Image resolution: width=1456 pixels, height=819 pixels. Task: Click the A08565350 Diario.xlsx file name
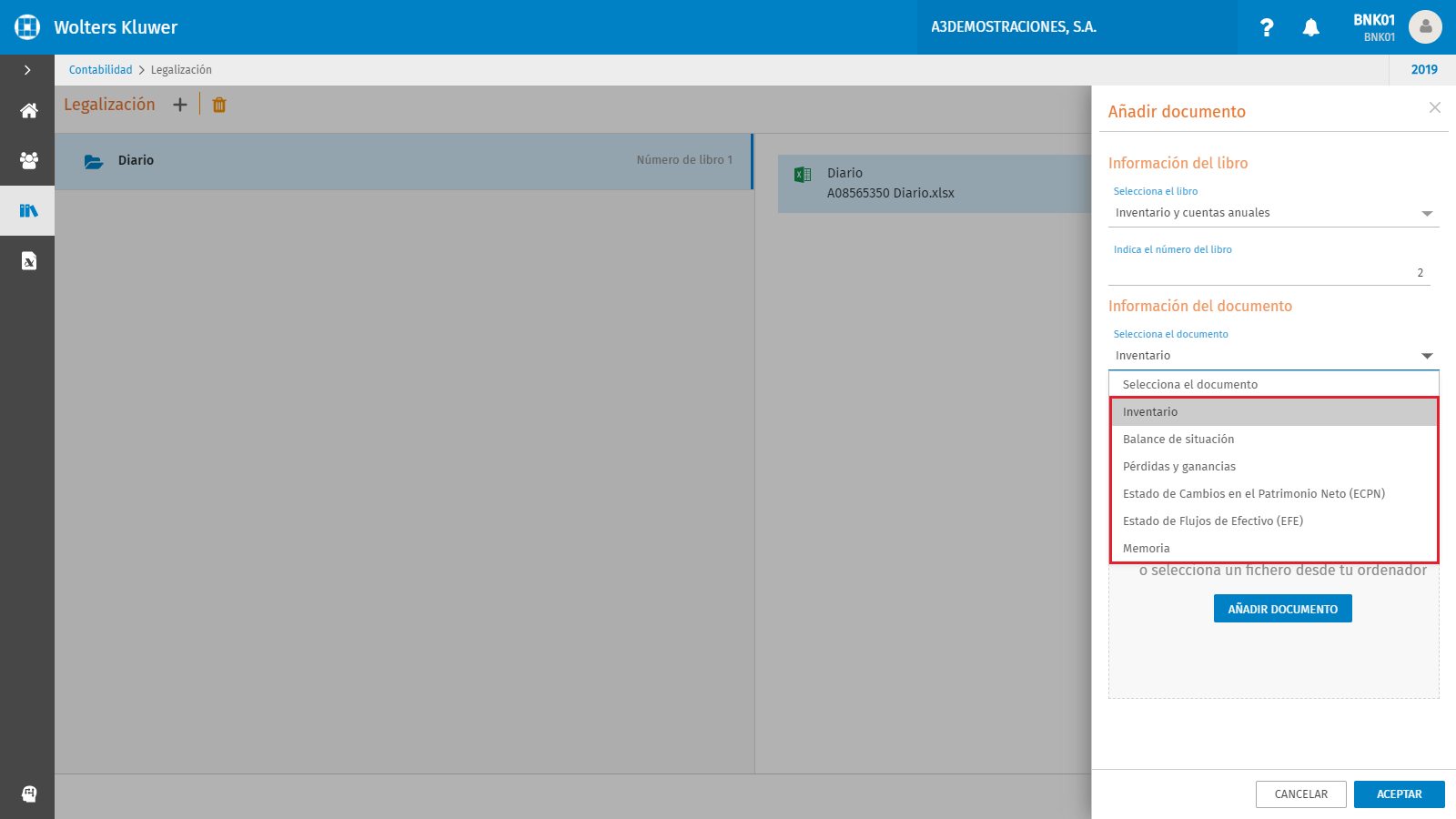coord(891,193)
